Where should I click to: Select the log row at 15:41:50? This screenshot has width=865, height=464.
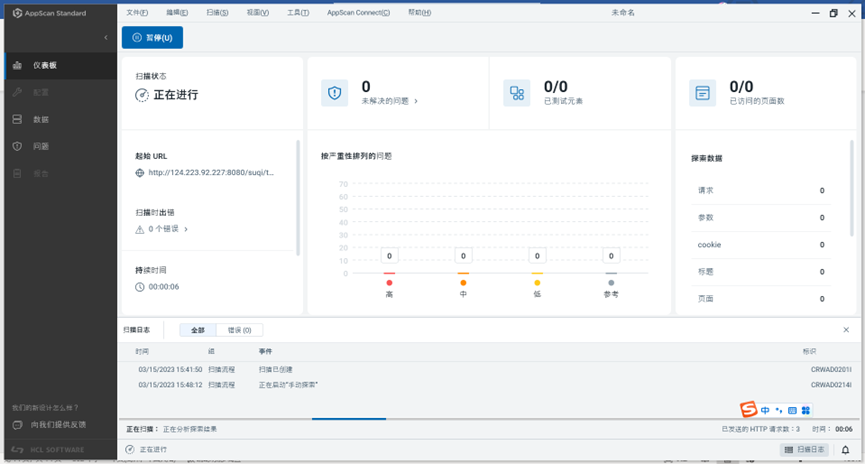488,370
